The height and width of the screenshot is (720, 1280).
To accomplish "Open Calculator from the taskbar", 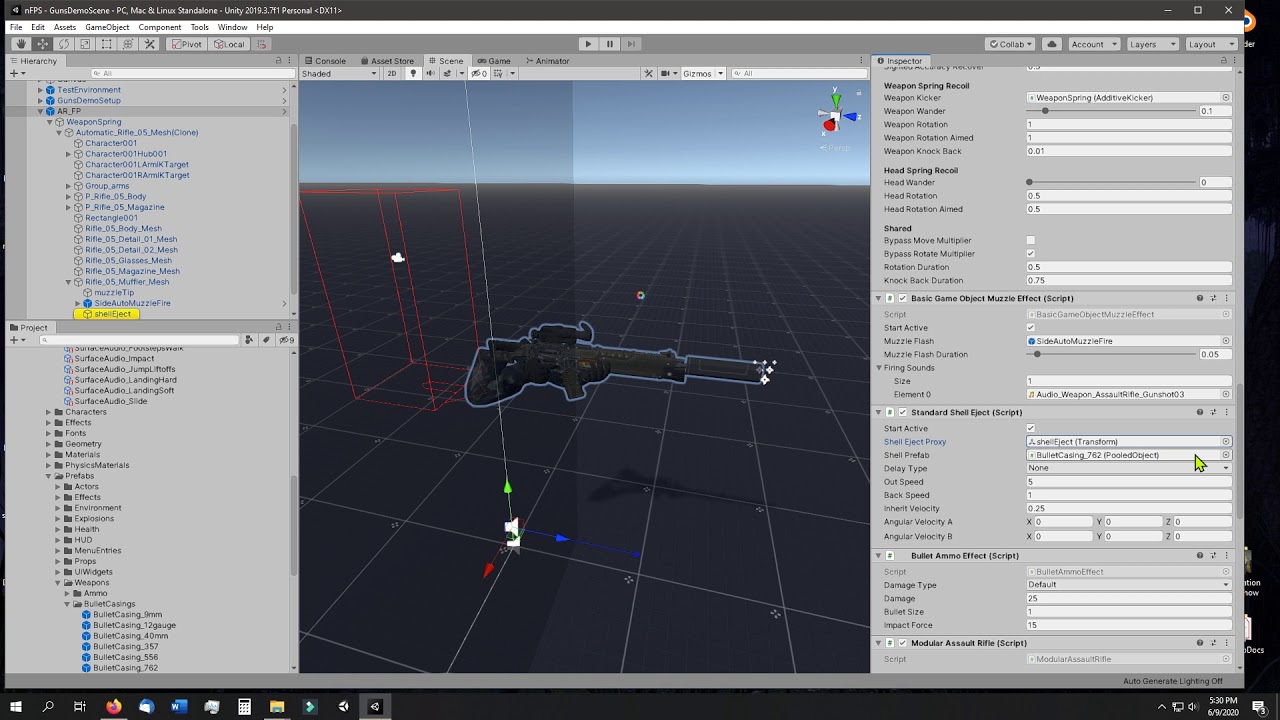I will click(x=244, y=707).
